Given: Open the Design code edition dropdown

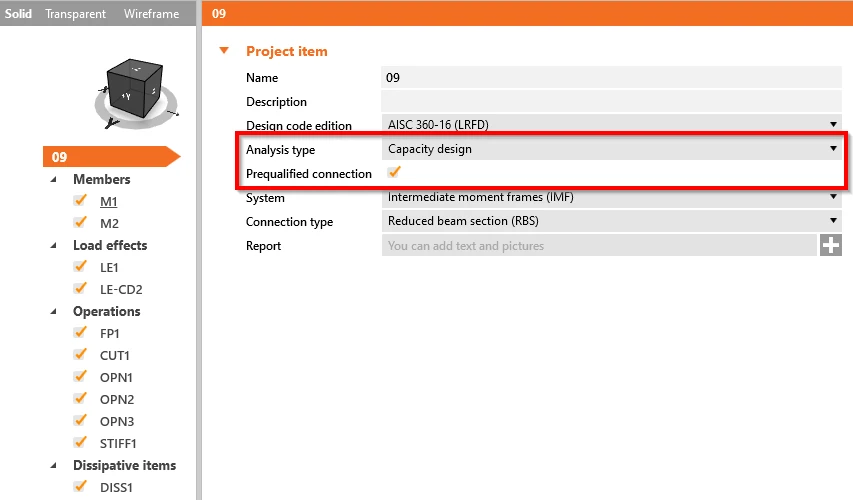Looking at the screenshot, I should click(612, 125).
